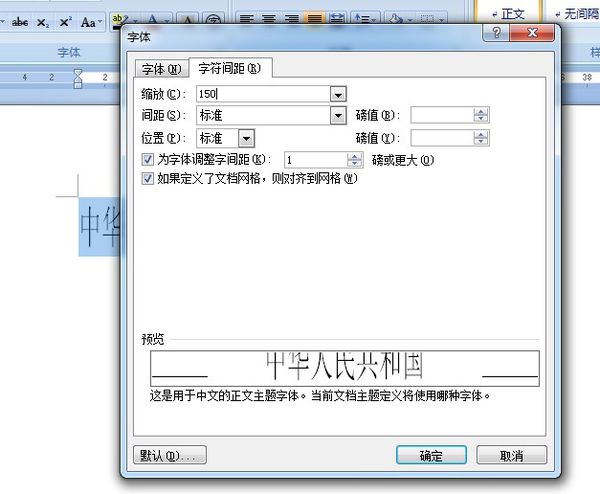
Task: Open the 缩放 dropdown arrow
Action: point(338,94)
